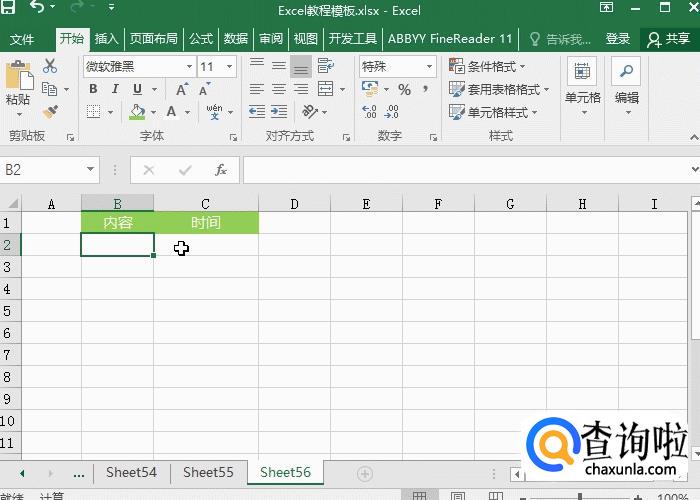Expand the formula bar
The image size is (700, 500).
click(695, 169)
